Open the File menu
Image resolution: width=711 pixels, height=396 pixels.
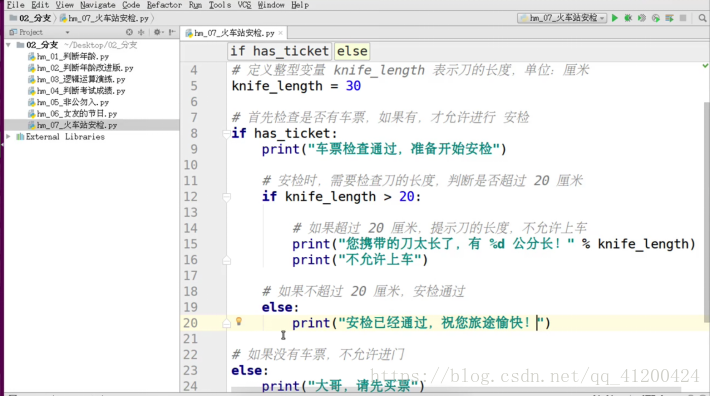(15, 5)
